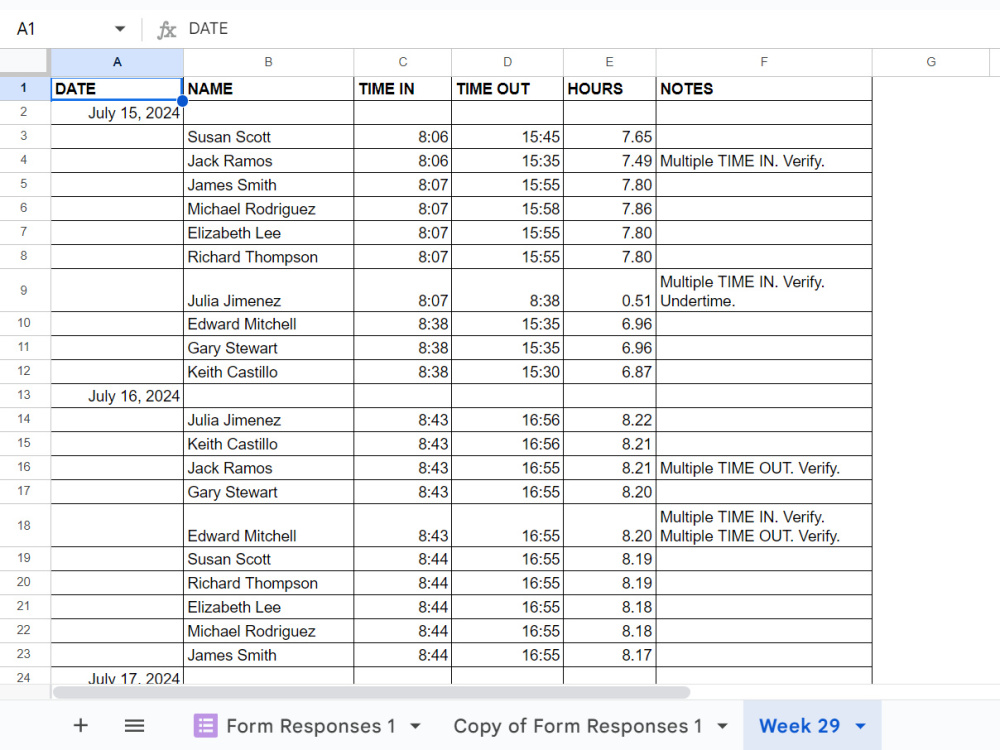Select column A header
Screen dimensions: 1000x750
(117, 62)
